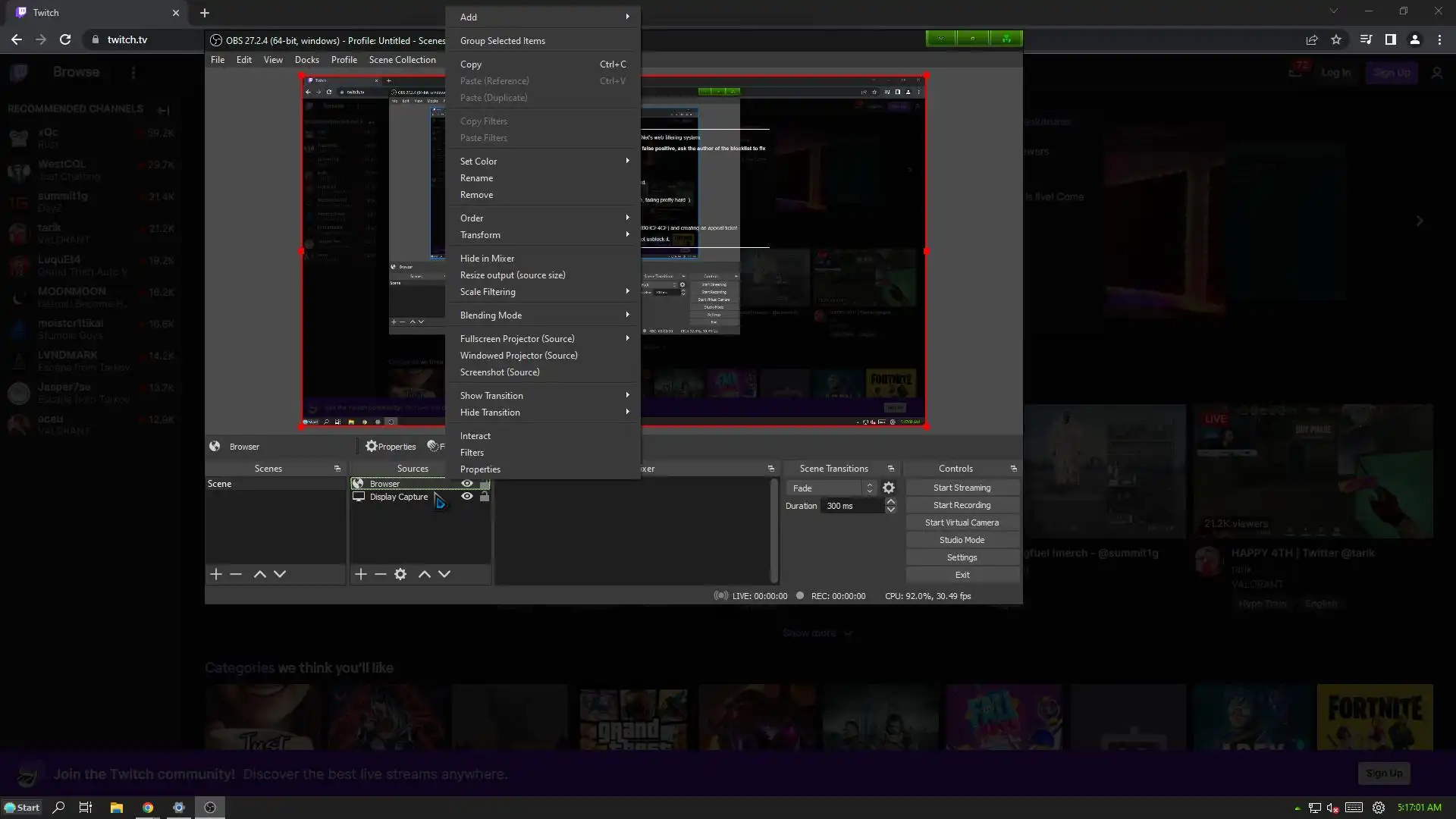
Task: Click the Start Recording button
Action: [x=962, y=505]
